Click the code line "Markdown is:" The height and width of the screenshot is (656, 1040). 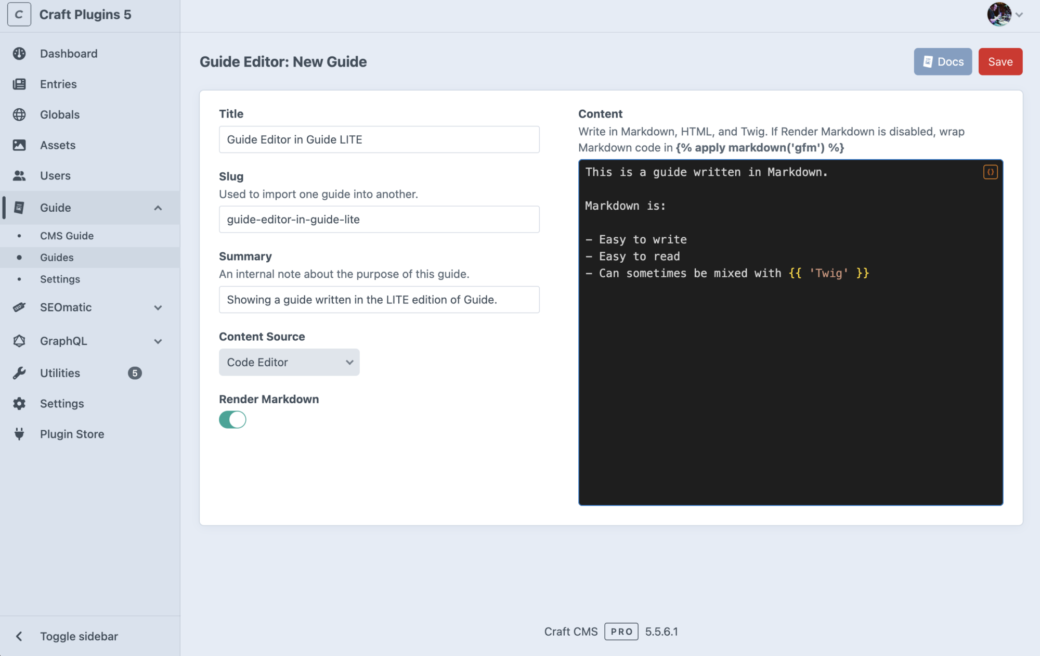pos(625,206)
